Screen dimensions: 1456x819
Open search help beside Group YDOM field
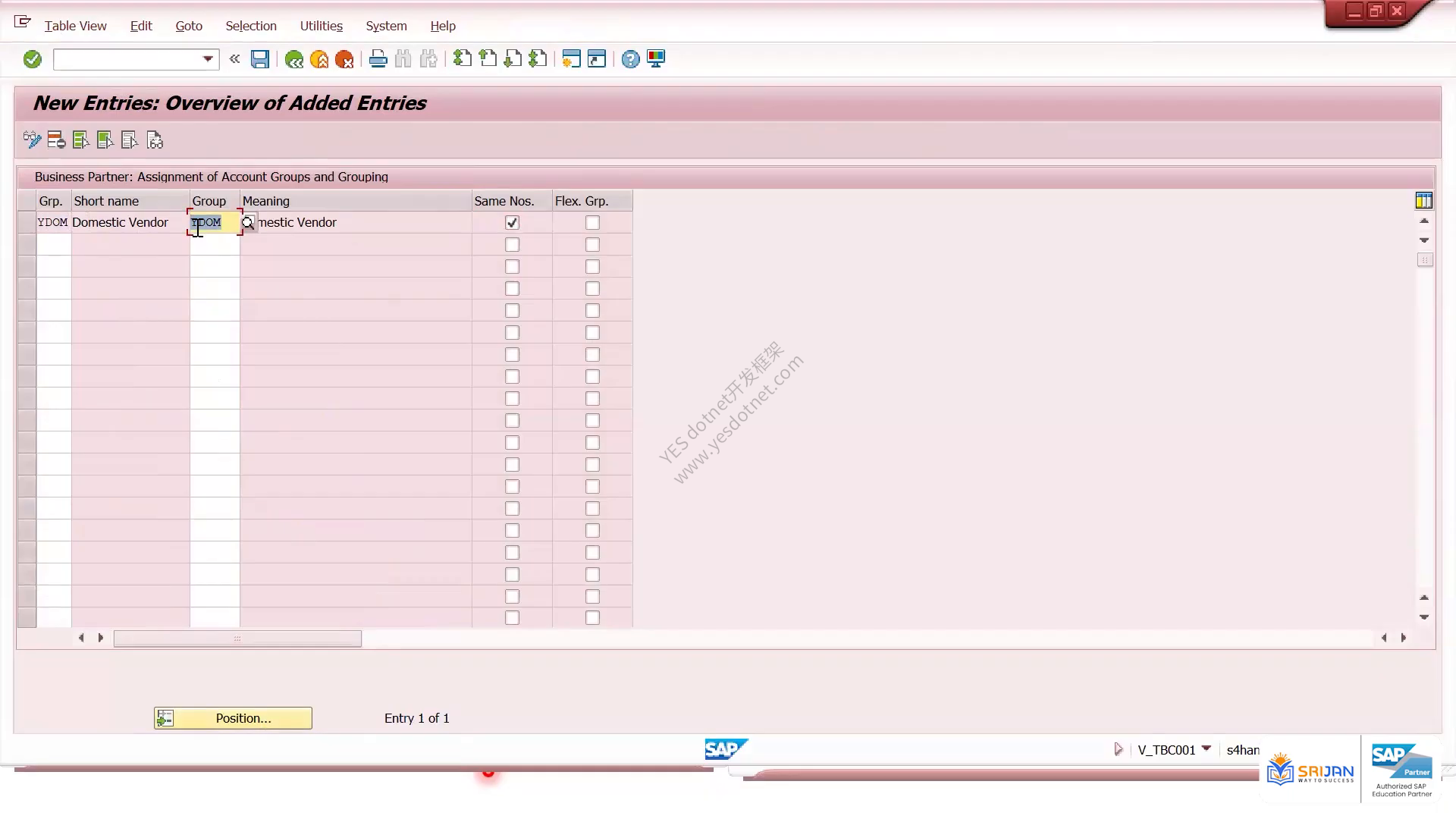tap(248, 223)
